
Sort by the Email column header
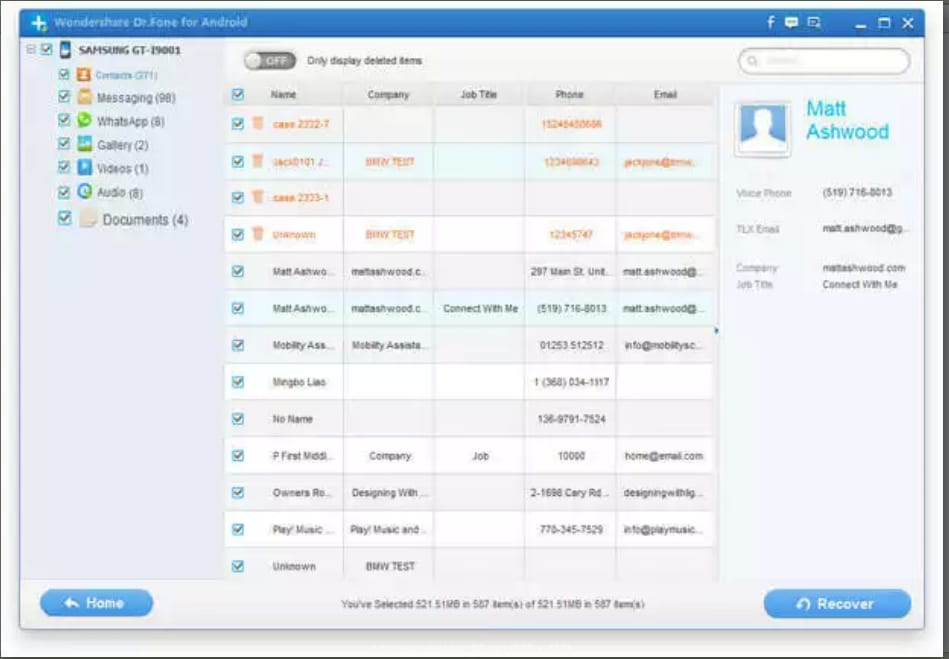click(x=665, y=94)
